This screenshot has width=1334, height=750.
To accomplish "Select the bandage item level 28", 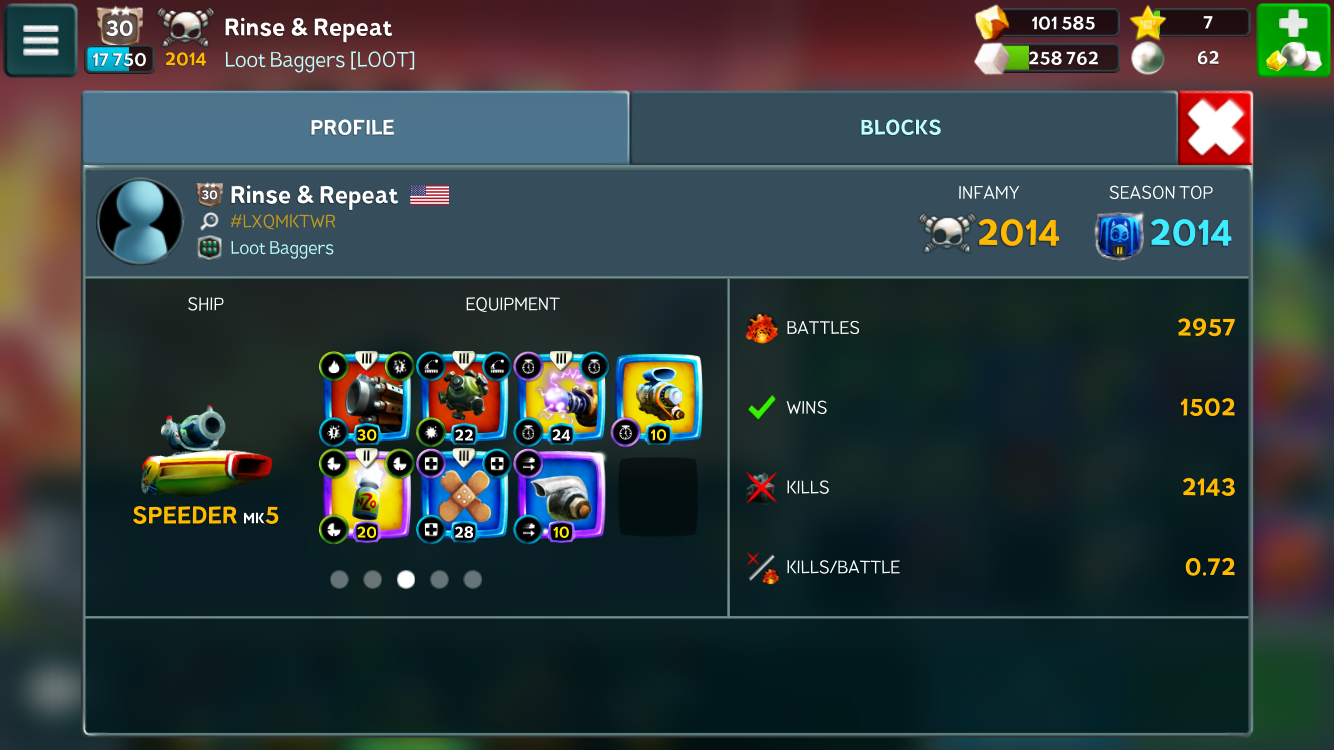I will point(463,495).
